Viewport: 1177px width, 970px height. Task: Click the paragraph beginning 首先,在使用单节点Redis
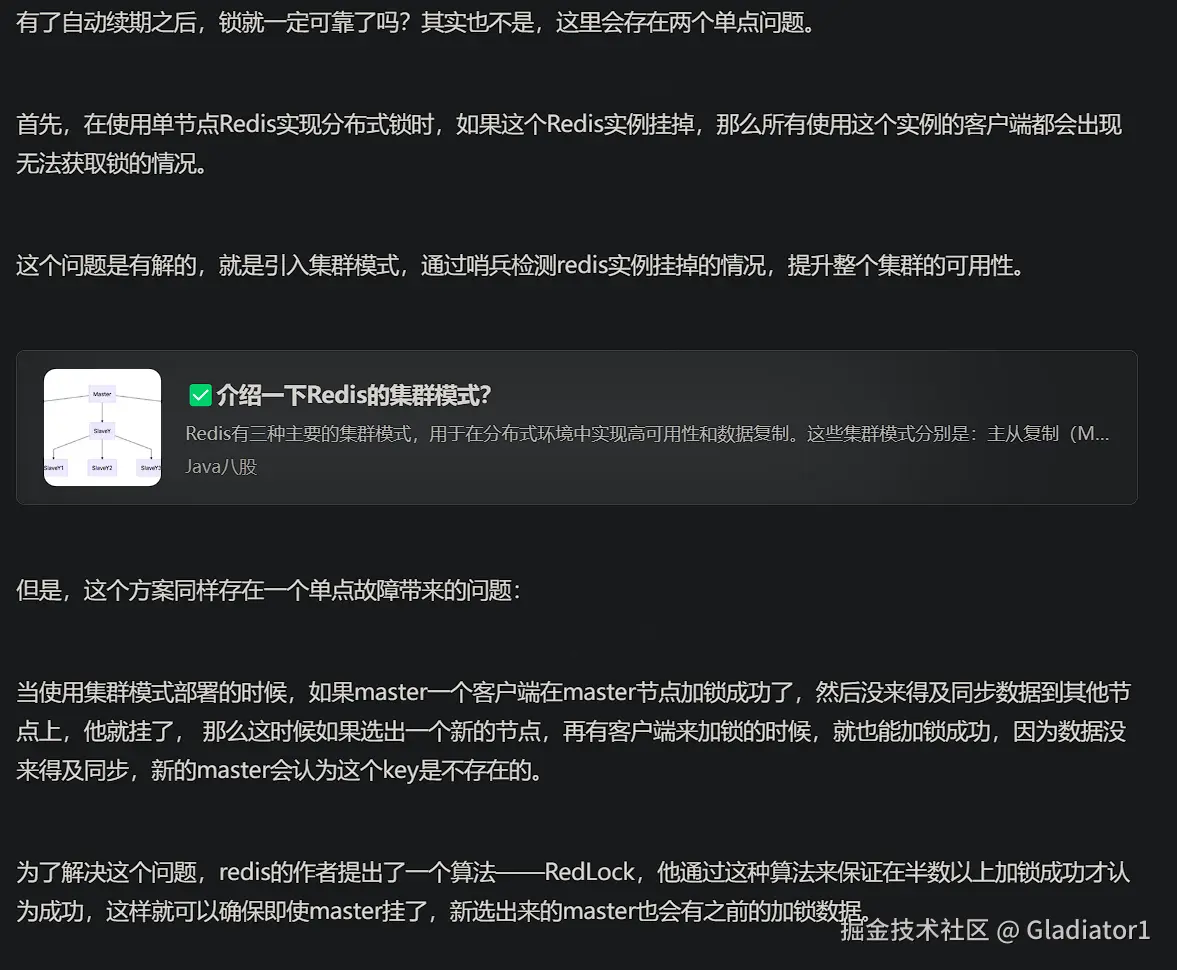click(569, 143)
